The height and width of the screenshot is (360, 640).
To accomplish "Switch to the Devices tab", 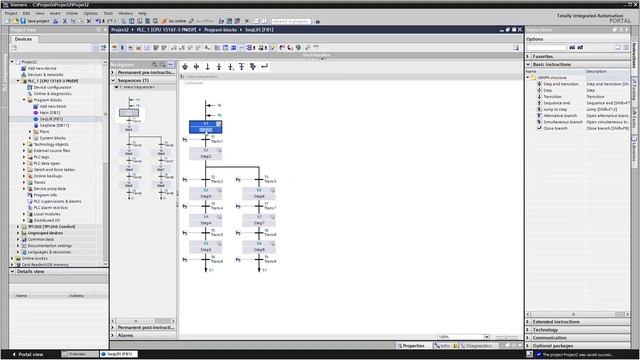I will 23,39.
